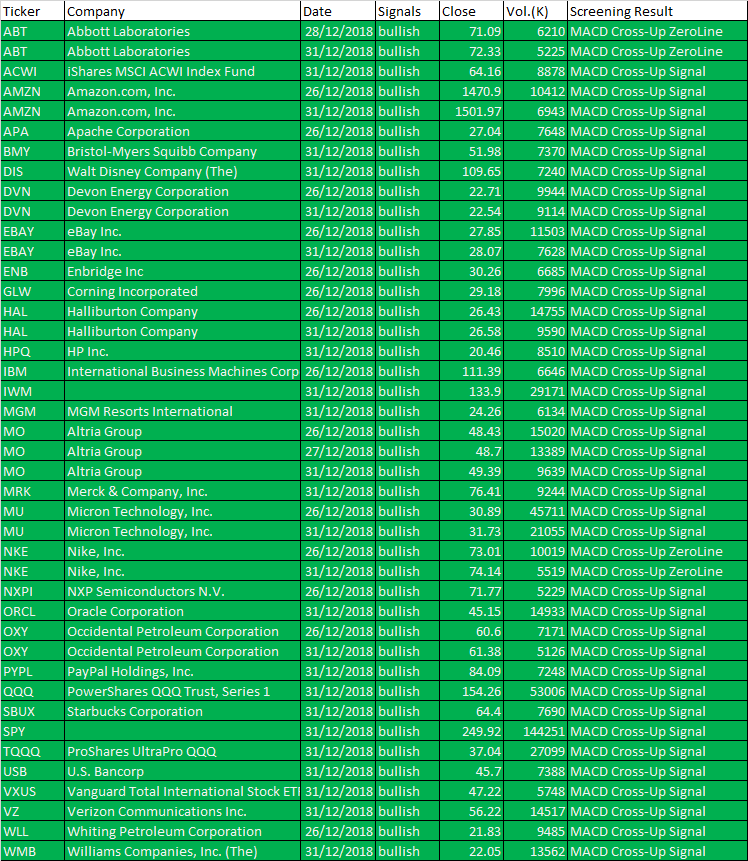Click volume 11503 cell

tap(535, 231)
